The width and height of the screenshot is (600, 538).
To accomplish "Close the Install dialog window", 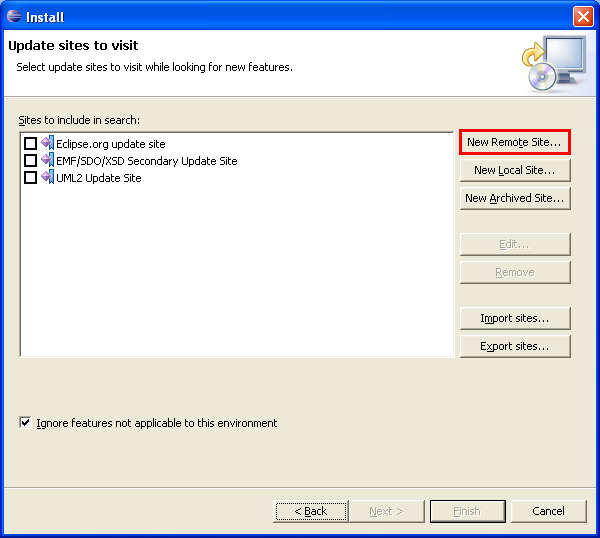I will point(583,16).
